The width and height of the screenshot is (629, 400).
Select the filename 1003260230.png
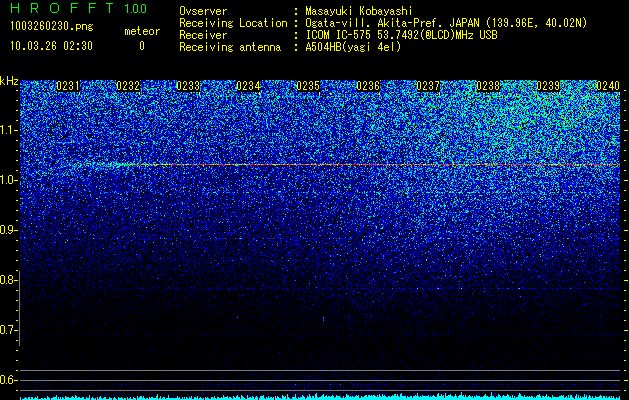tap(52, 26)
